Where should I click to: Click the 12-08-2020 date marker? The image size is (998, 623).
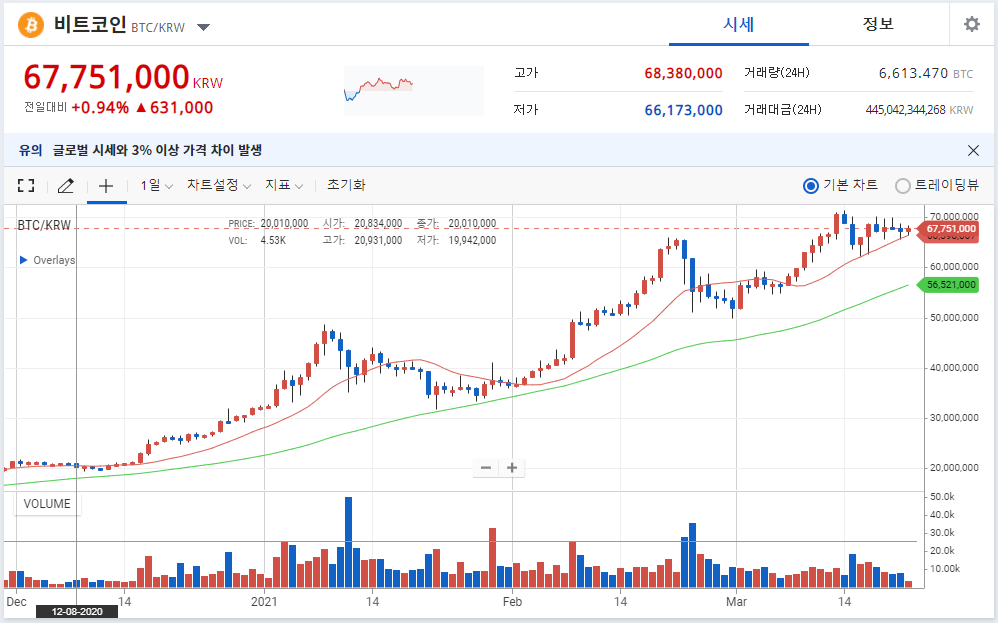click(77, 612)
